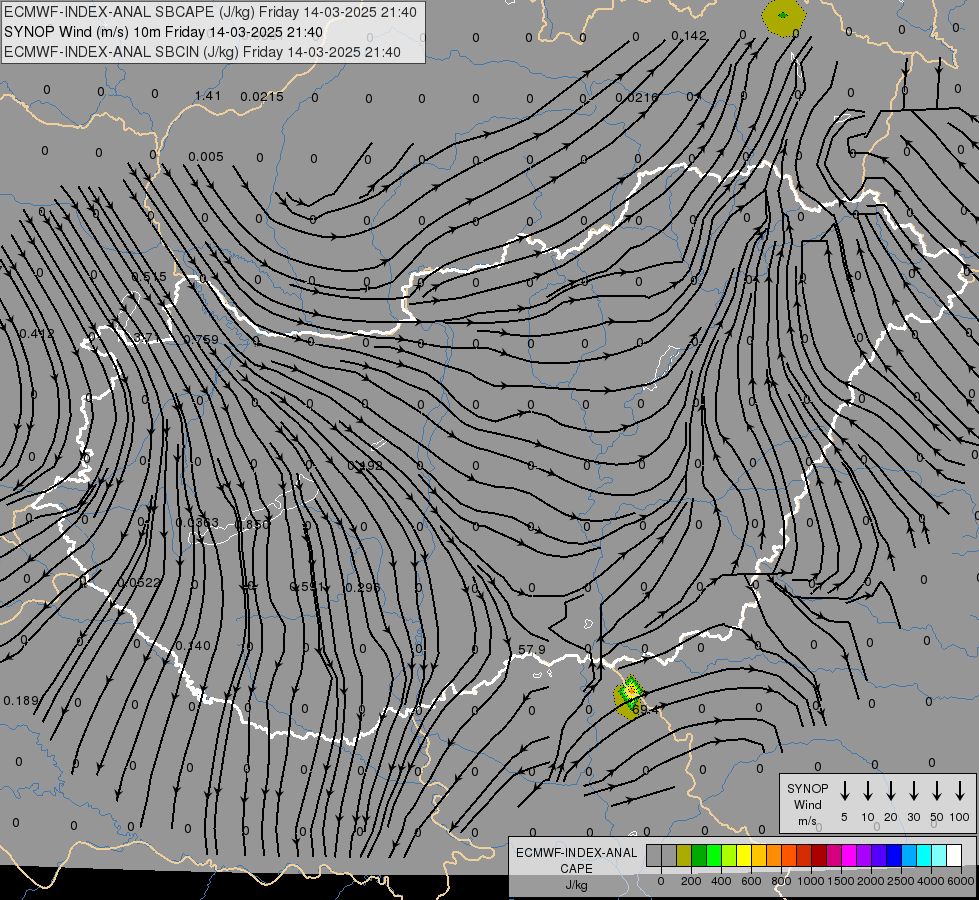This screenshot has height=900, width=979.
Task: Click the map value 0.005
Action: (x=205, y=156)
